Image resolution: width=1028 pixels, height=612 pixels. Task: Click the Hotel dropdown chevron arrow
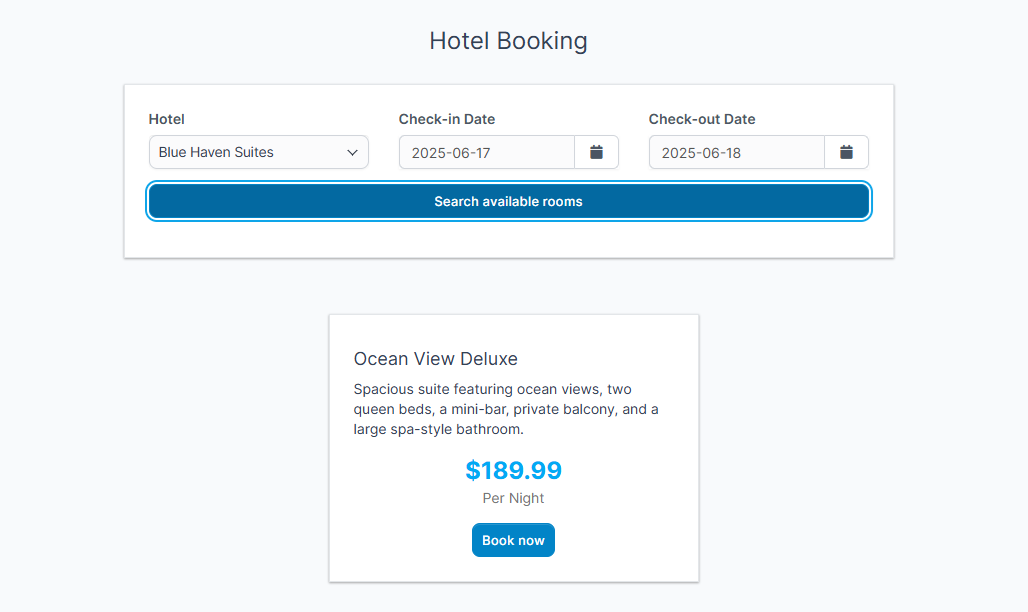(352, 152)
